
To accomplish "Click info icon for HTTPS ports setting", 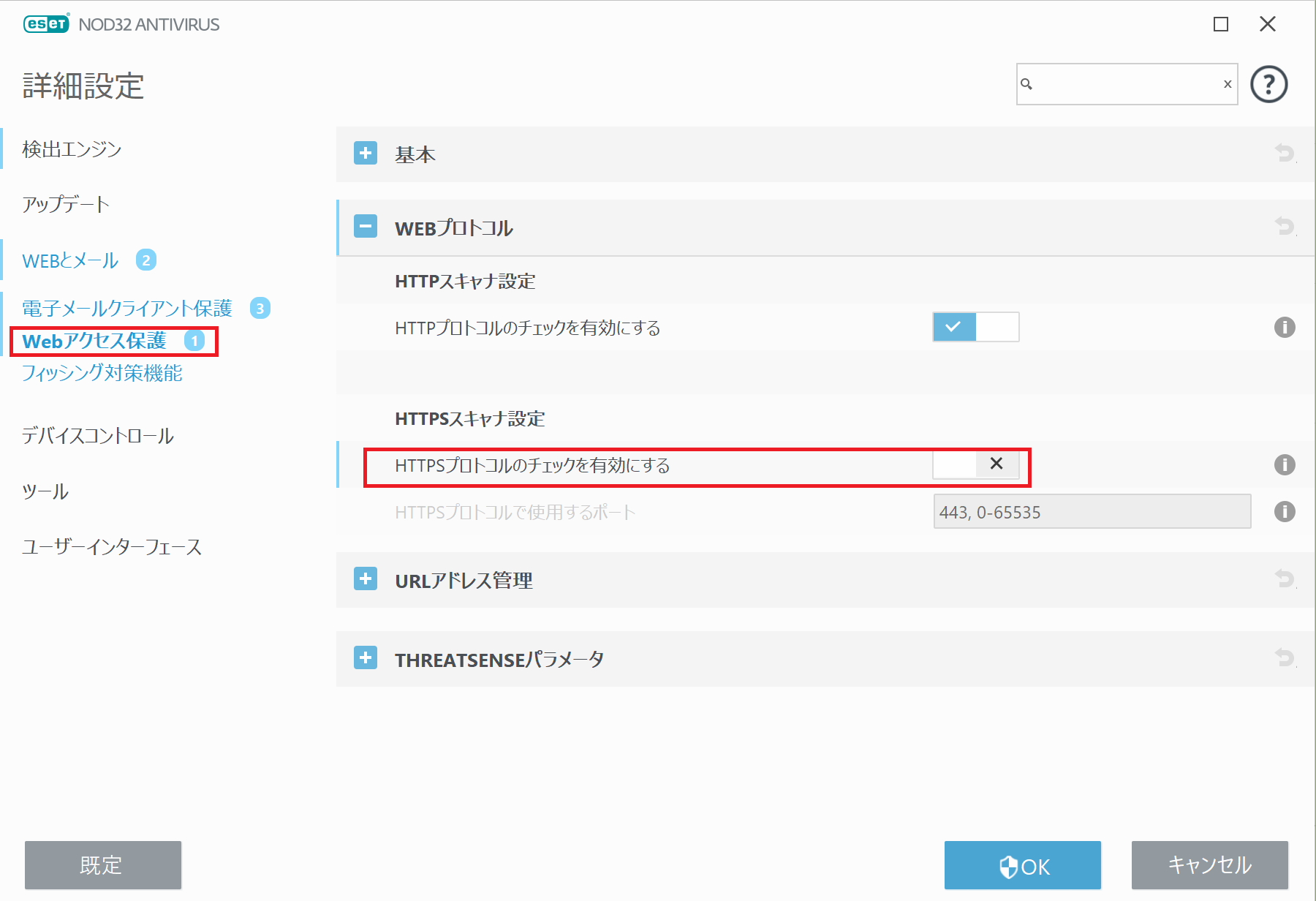I will [1285, 511].
